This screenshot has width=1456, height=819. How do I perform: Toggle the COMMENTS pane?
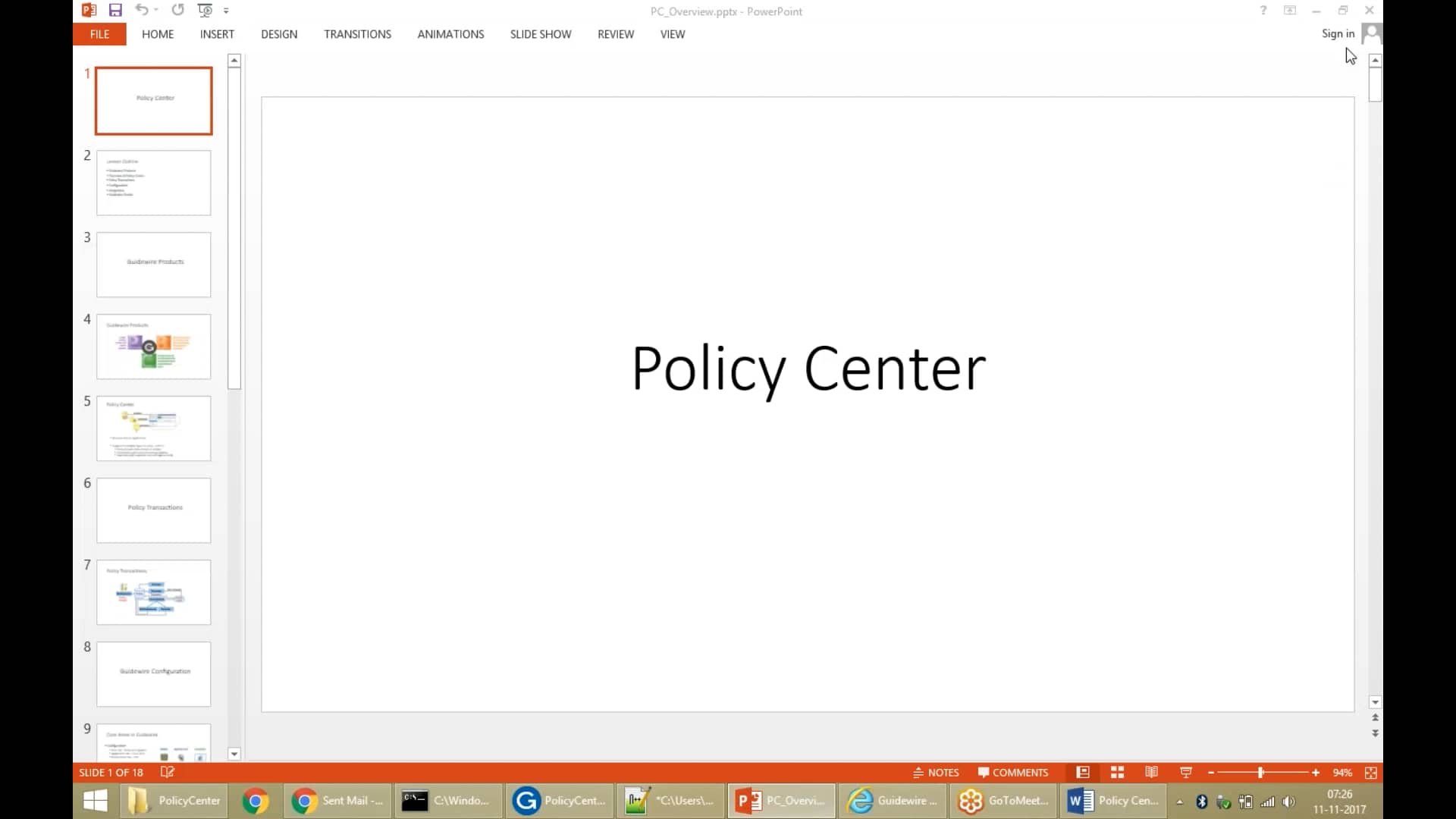point(1013,772)
